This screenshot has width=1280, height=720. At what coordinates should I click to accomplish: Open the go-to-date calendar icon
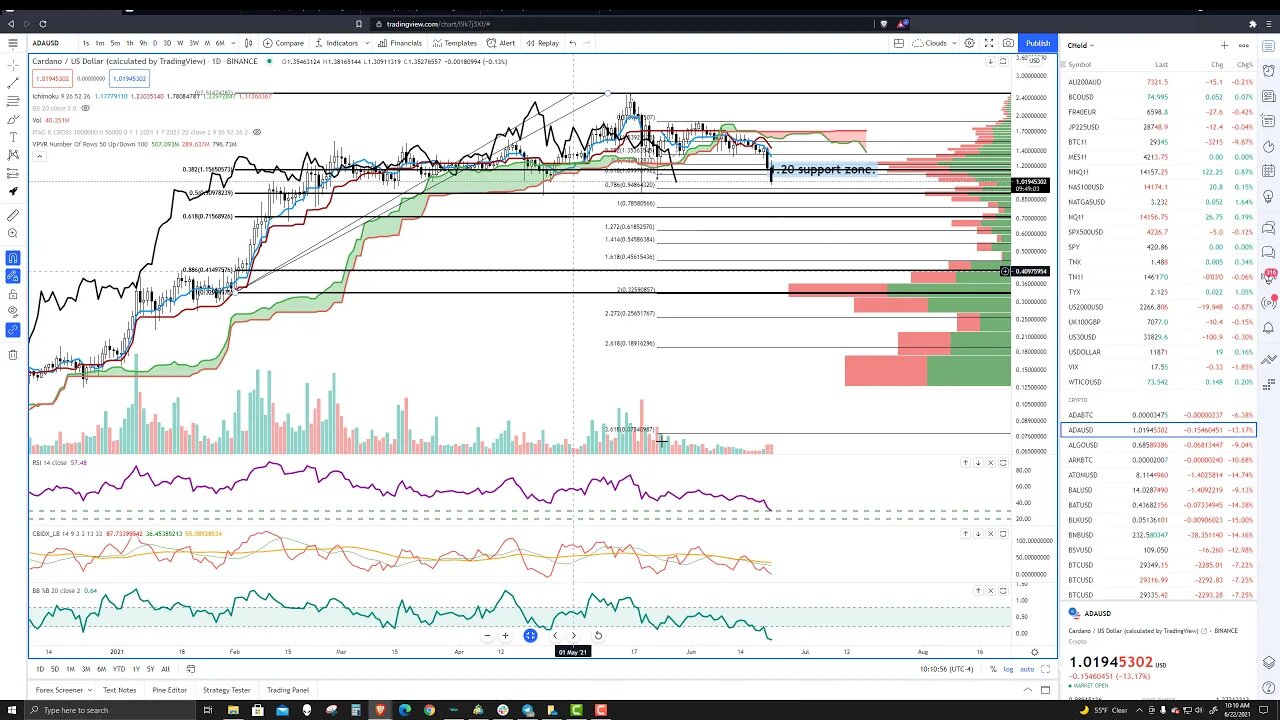click(191, 669)
